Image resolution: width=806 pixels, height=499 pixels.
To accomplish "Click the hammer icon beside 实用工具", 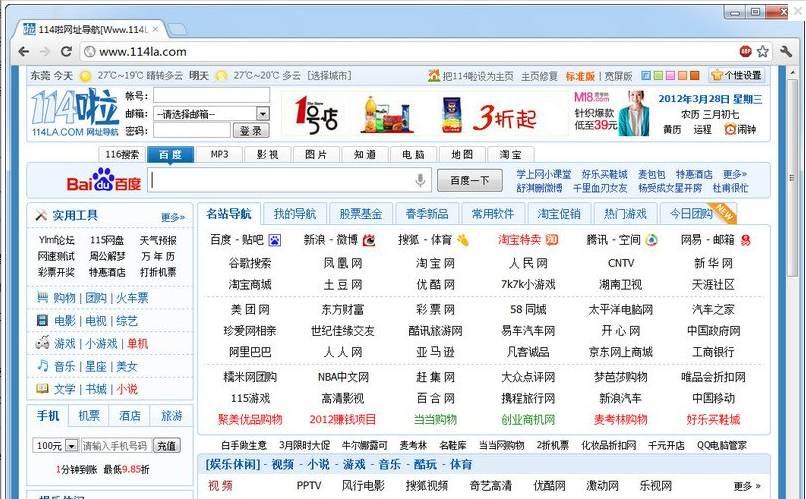I will (41, 215).
